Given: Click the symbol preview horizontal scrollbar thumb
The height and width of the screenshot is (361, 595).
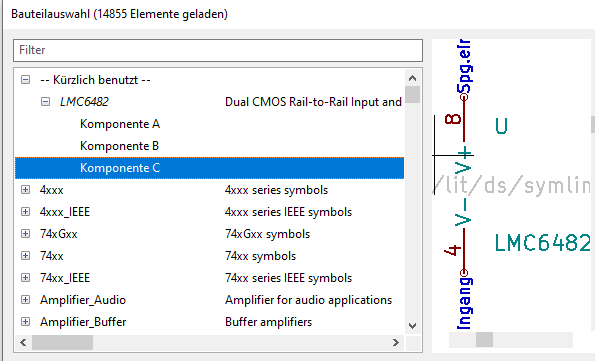Looking at the screenshot, I should point(485,340).
